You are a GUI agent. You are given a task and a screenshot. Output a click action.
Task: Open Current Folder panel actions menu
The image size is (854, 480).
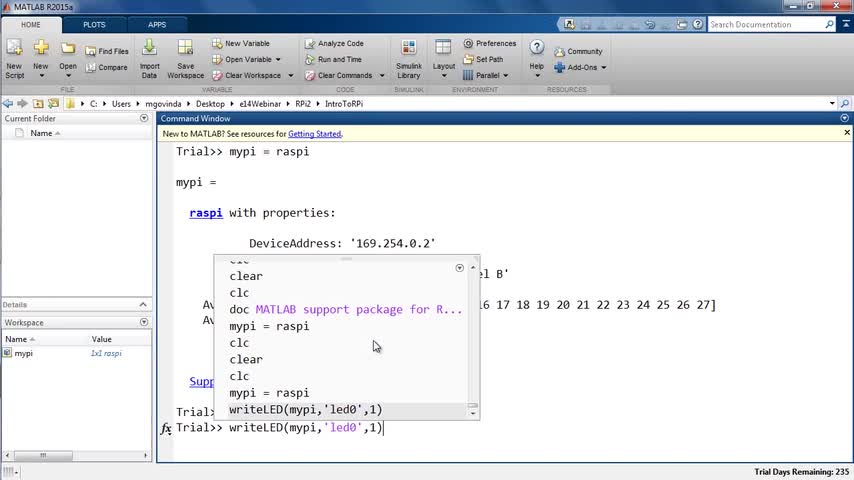(144, 118)
